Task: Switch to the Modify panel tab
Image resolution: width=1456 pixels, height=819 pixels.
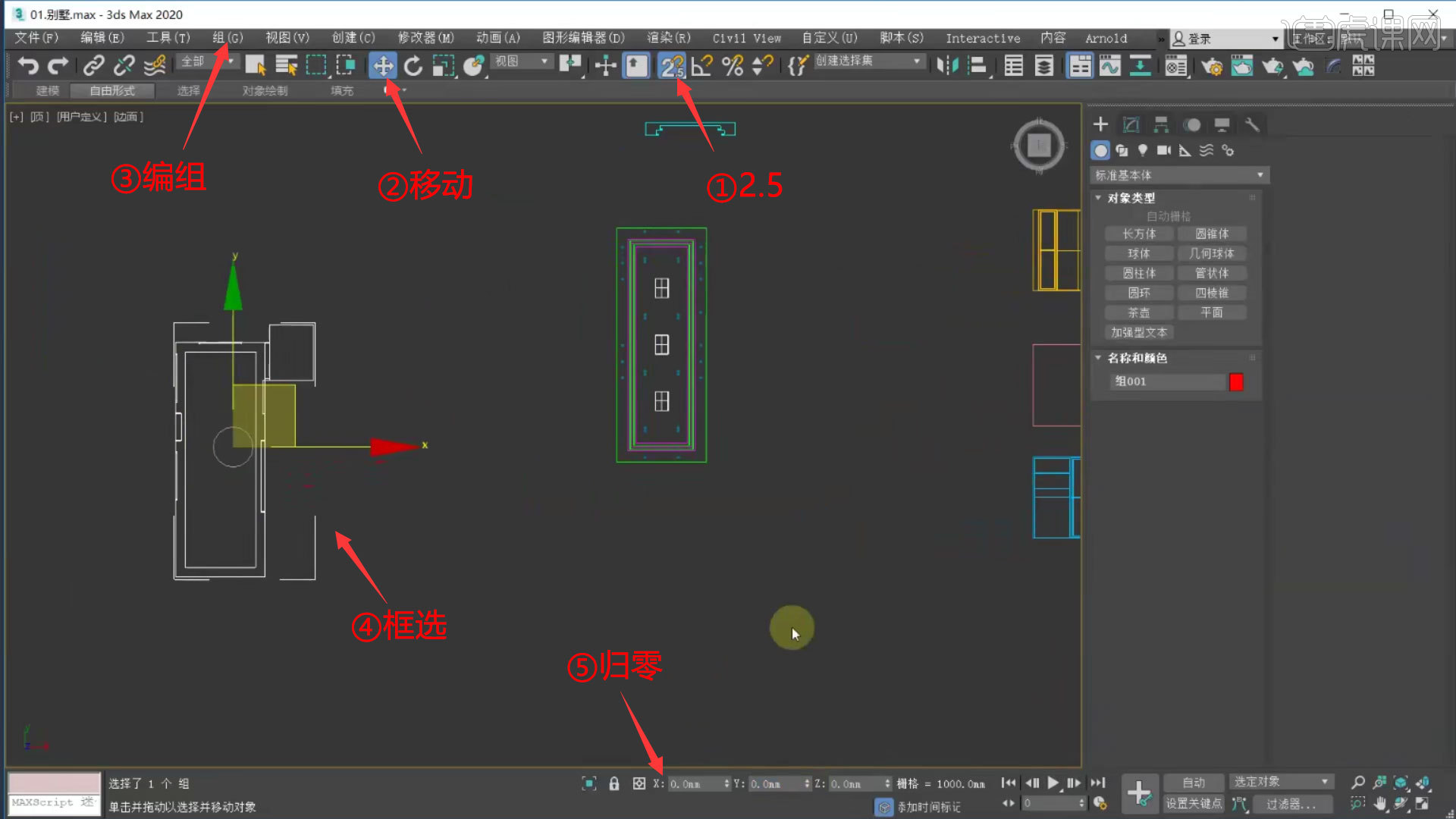Action: [1131, 124]
